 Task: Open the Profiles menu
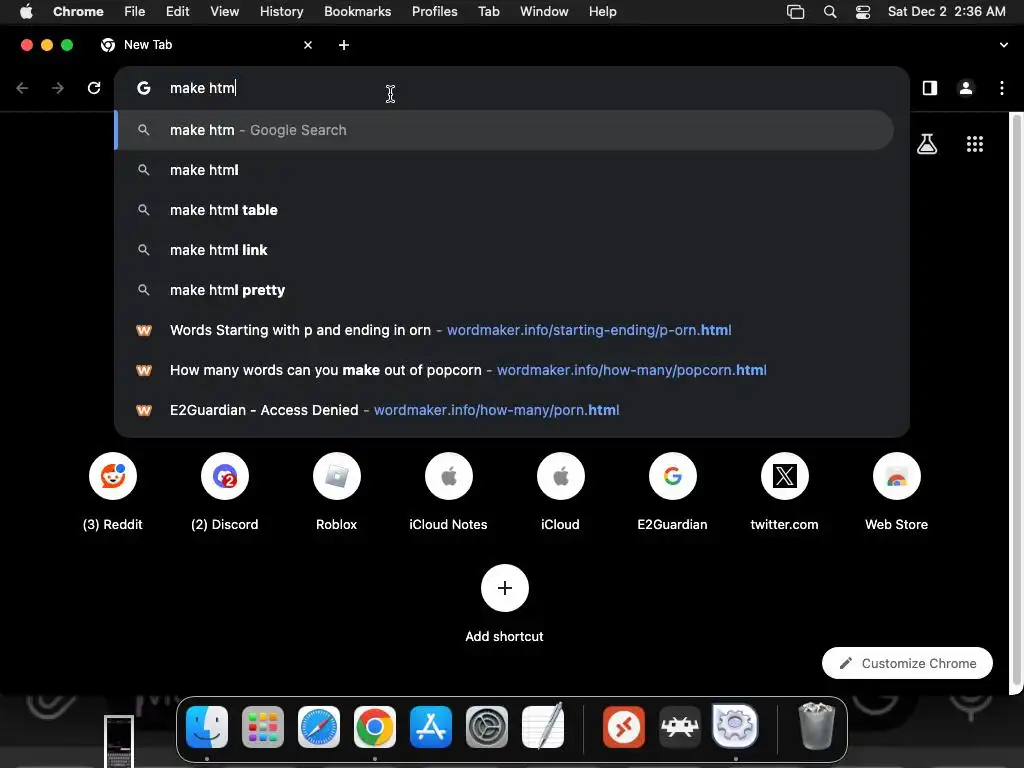[435, 12]
